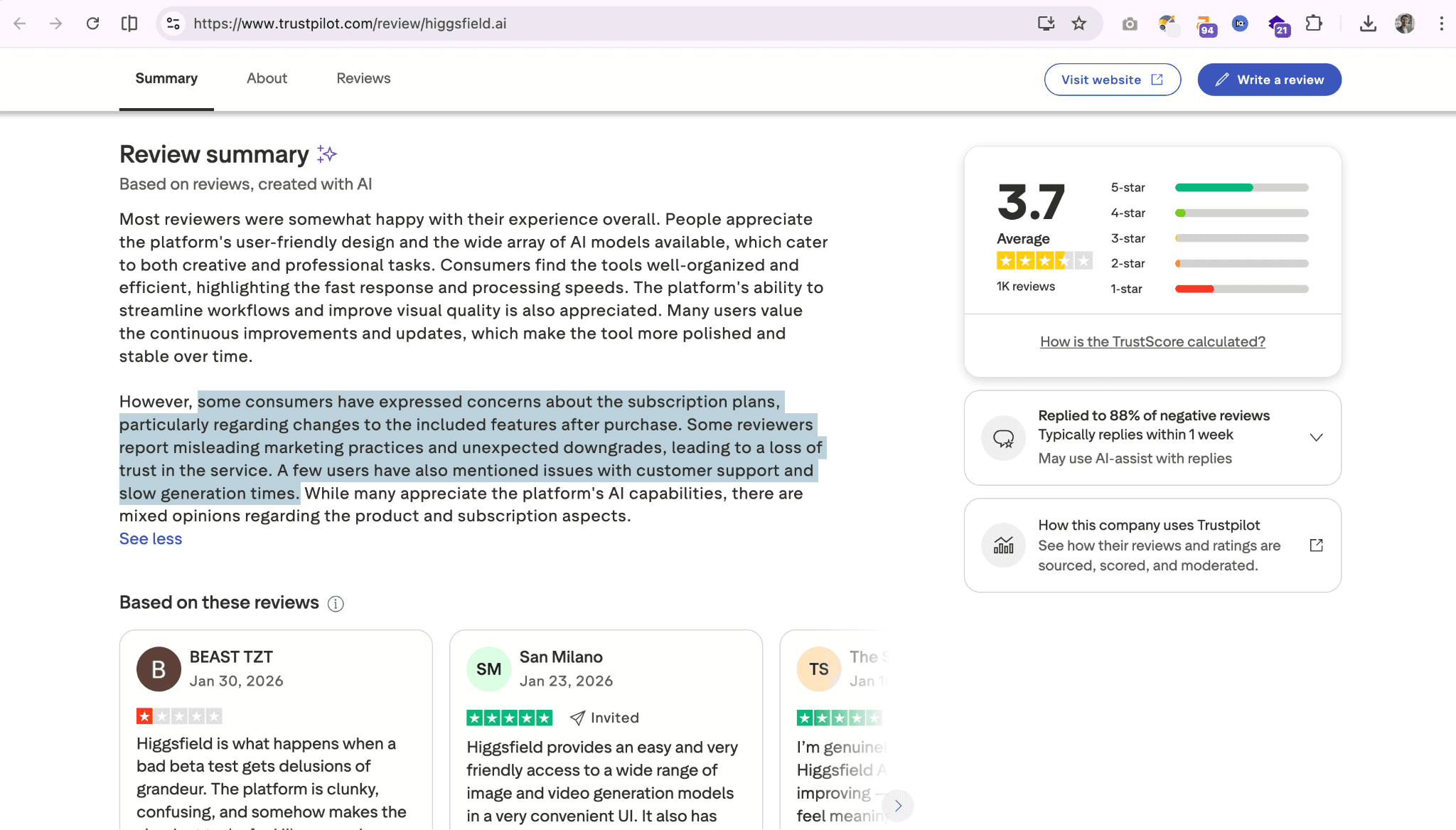Image resolution: width=1456 pixels, height=830 pixels.
Task: Switch to the About tab
Action: pos(267,78)
